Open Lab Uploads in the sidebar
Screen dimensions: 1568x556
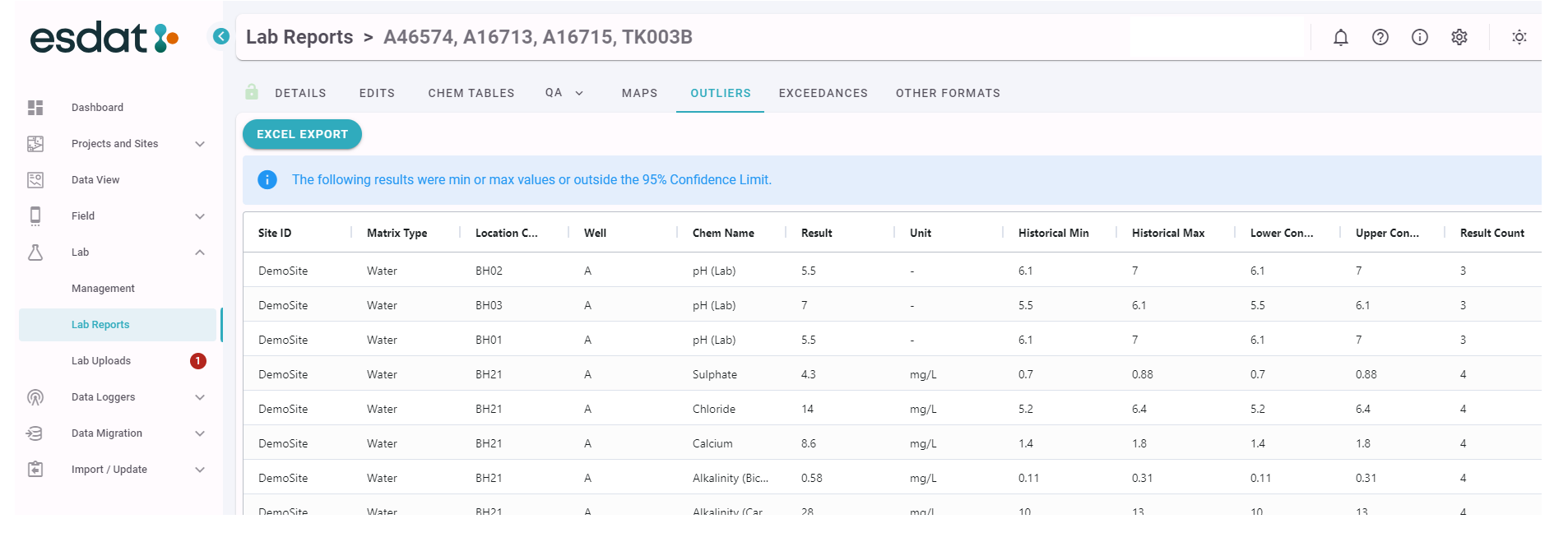coord(101,361)
